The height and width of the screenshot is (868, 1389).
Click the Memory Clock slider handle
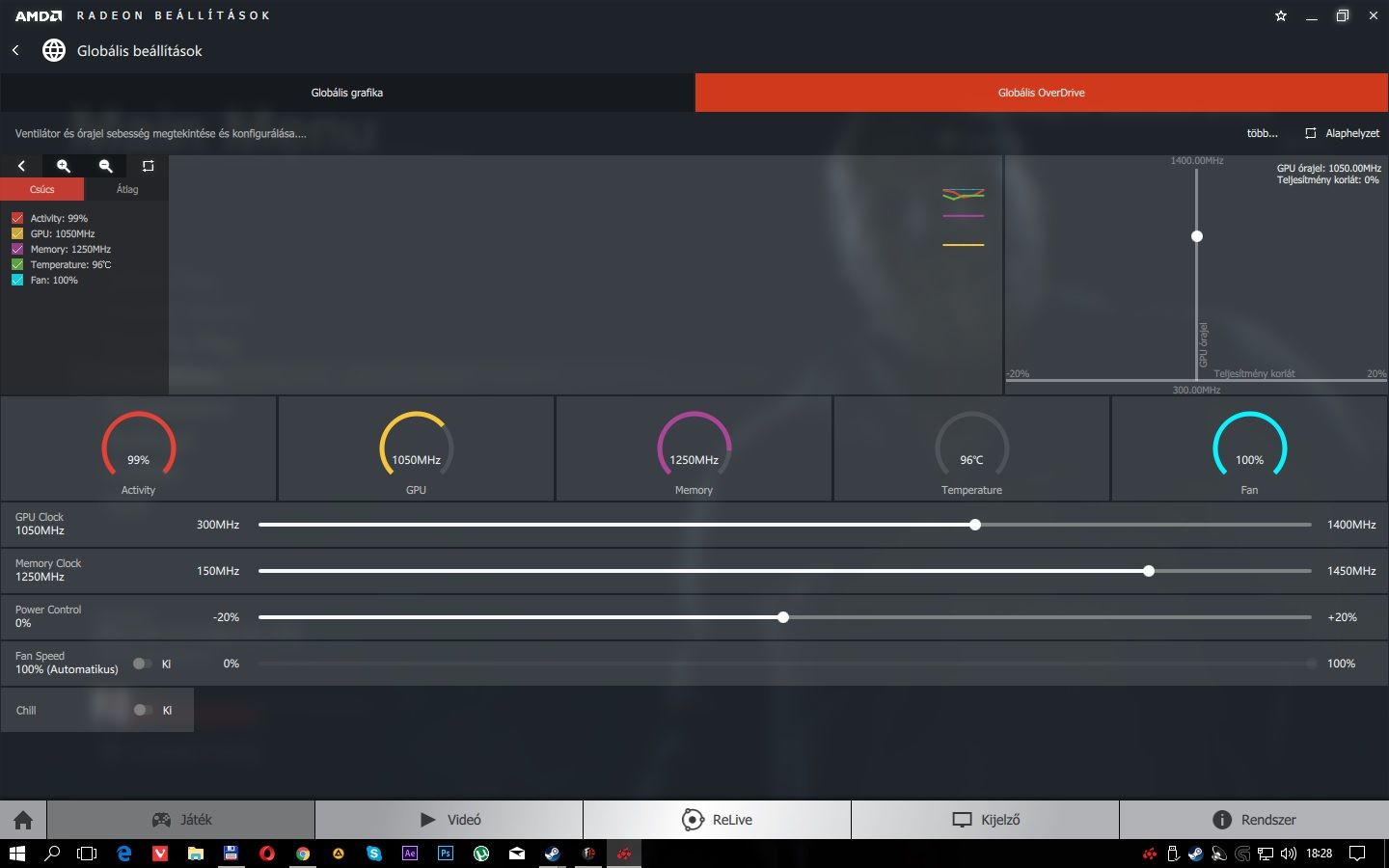click(1149, 571)
